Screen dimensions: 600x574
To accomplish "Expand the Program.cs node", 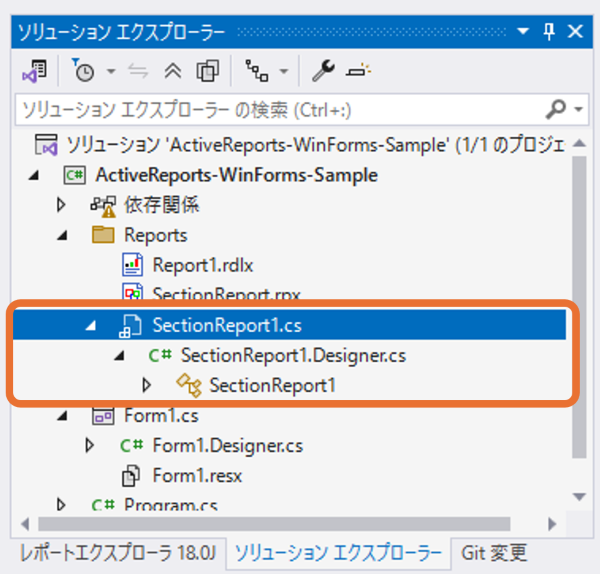I will [x=61, y=504].
